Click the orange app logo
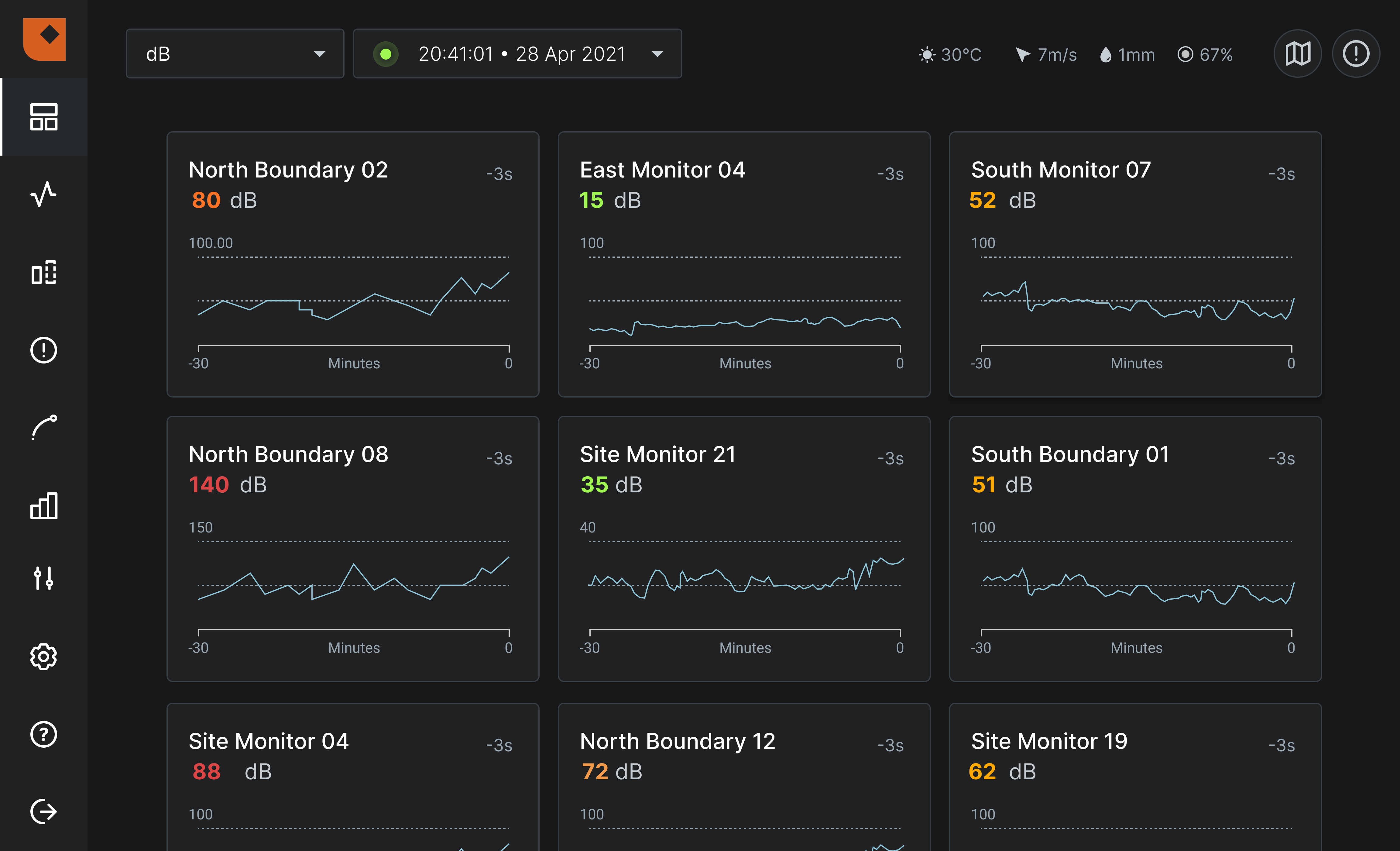 pyautogui.click(x=44, y=38)
